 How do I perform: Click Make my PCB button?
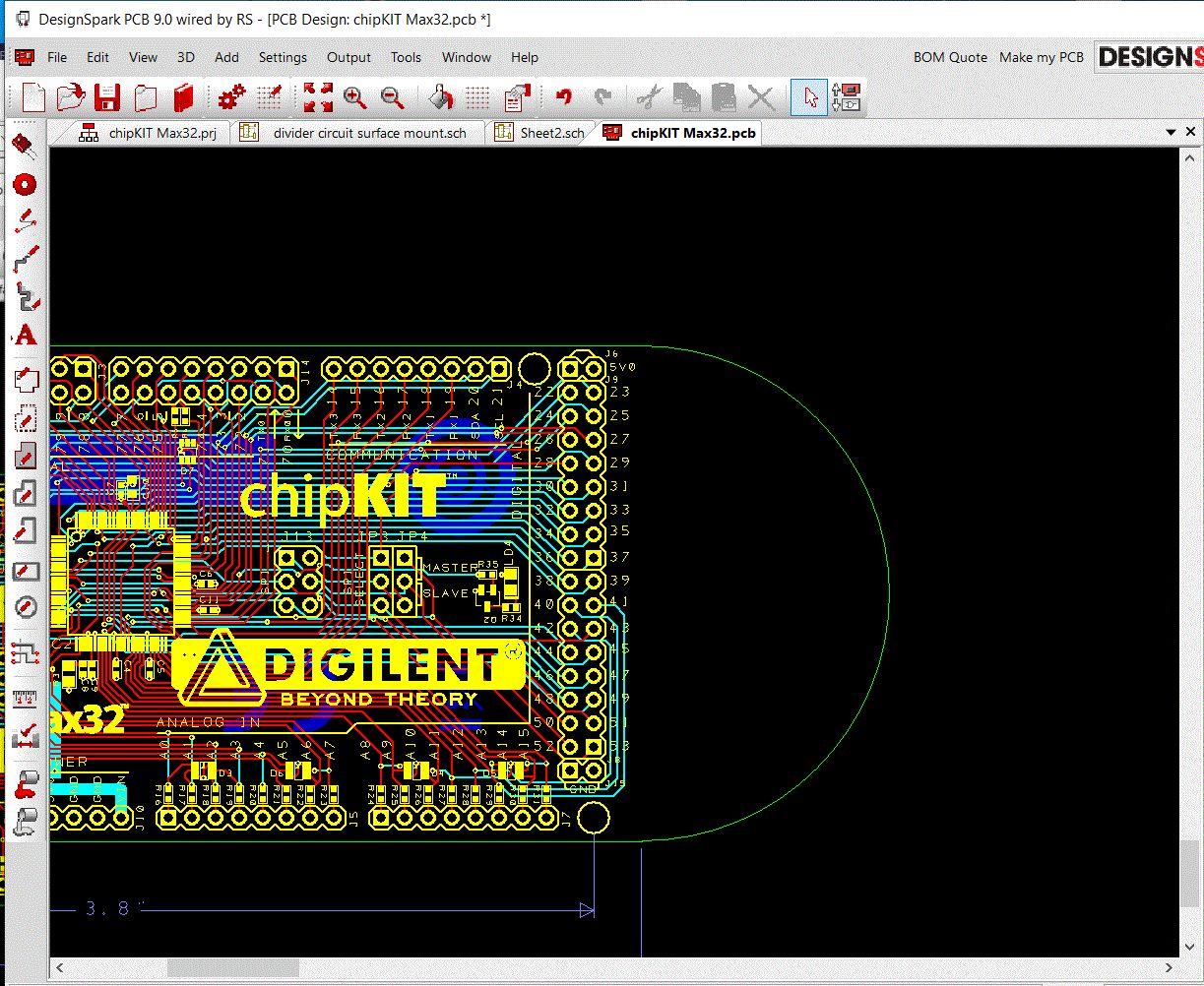(1041, 57)
